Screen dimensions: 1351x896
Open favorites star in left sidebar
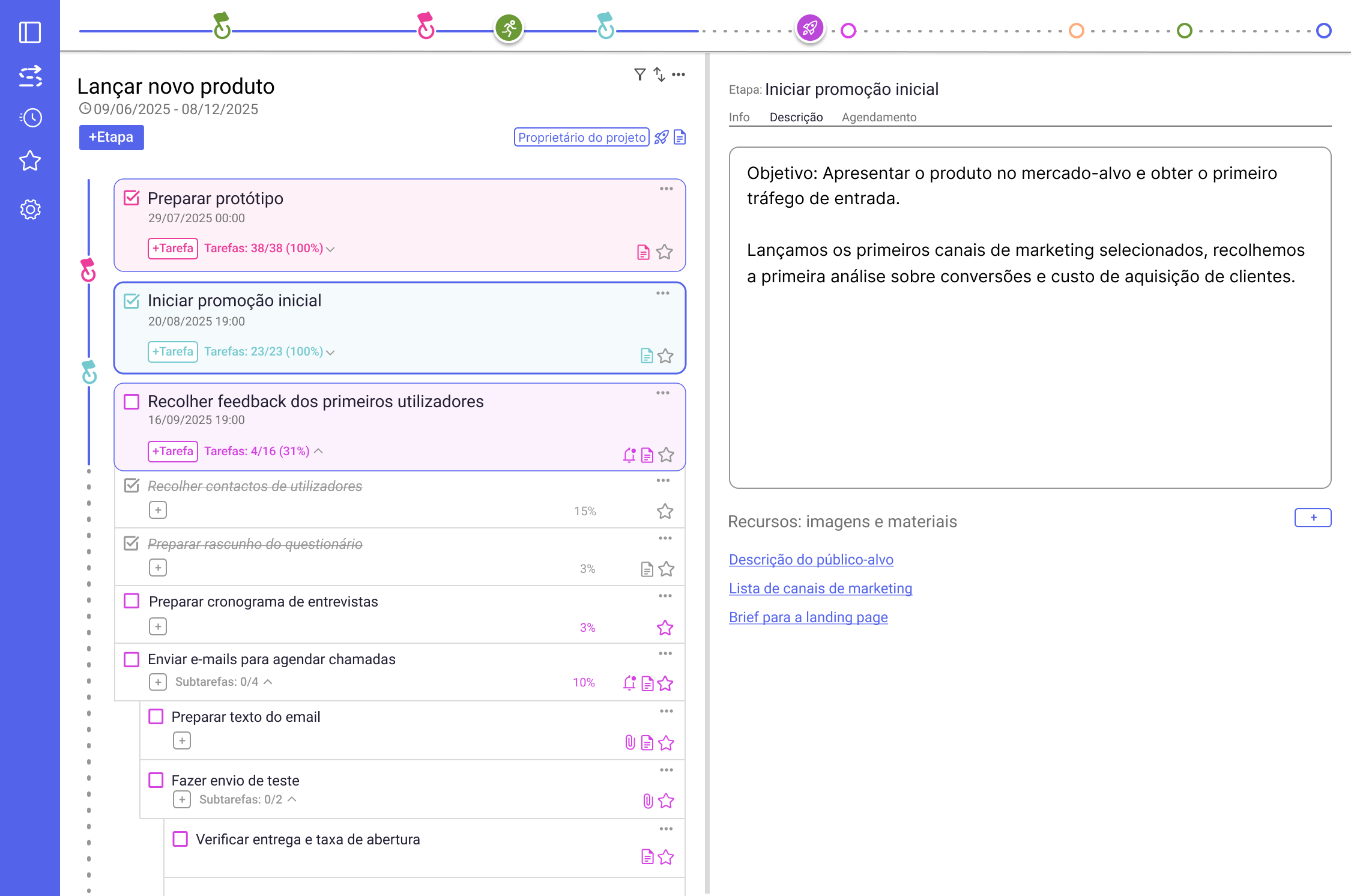[30, 161]
